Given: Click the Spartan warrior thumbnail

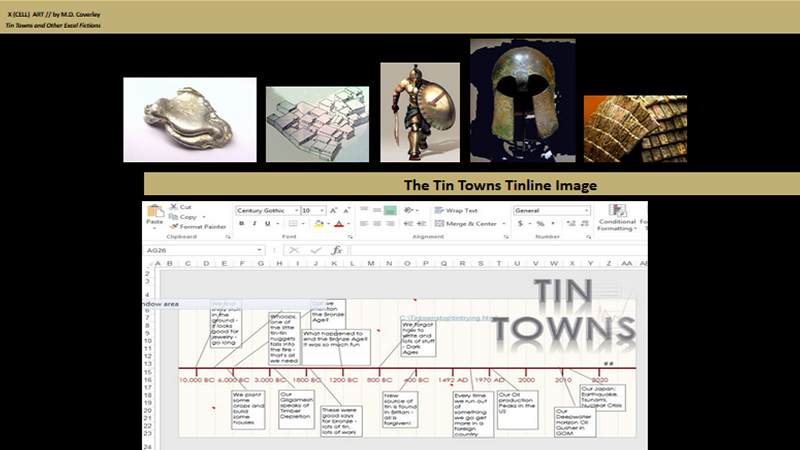Looking at the screenshot, I should point(420,112).
